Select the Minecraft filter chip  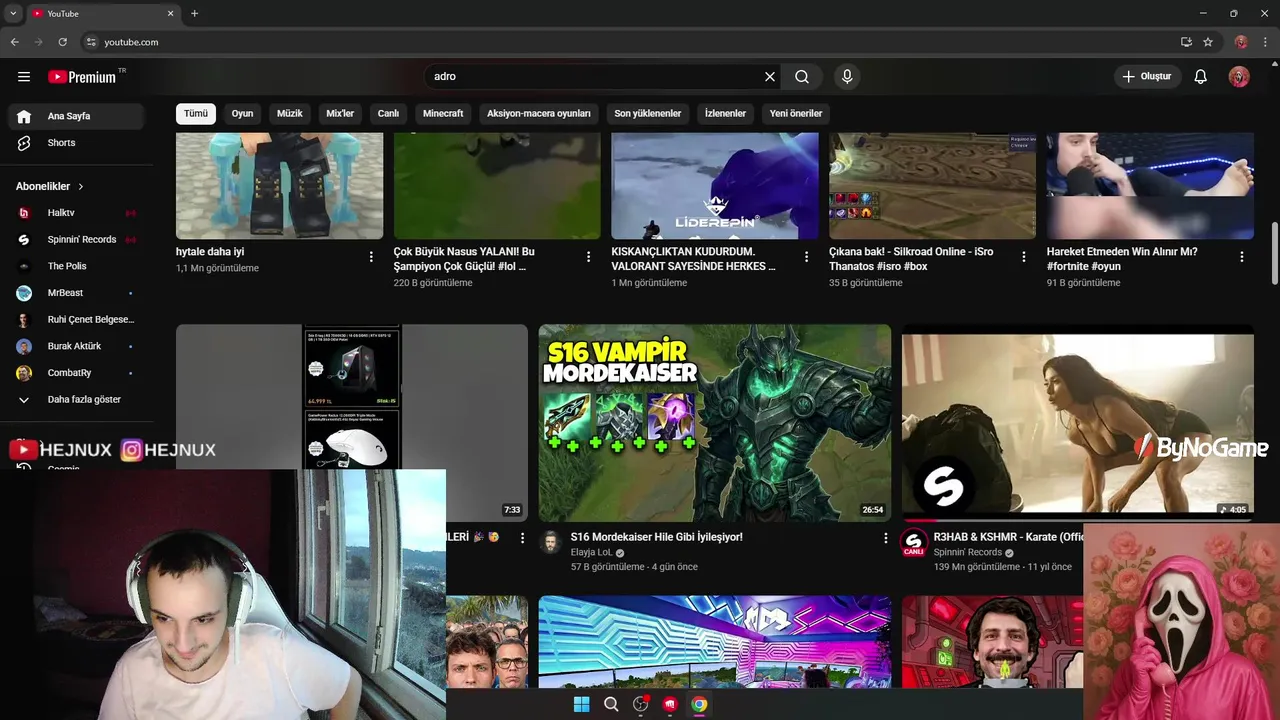coord(443,113)
